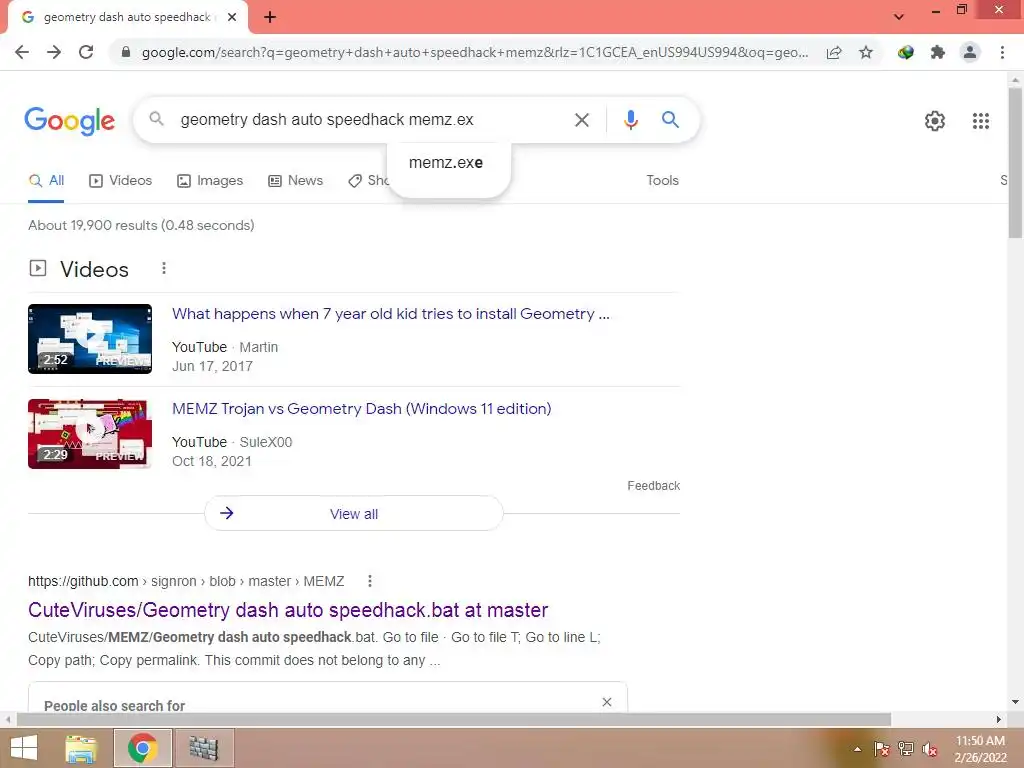Switch to Chrome taskbar icon
Image resolution: width=1024 pixels, height=768 pixels.
click(x=142, y=748)
